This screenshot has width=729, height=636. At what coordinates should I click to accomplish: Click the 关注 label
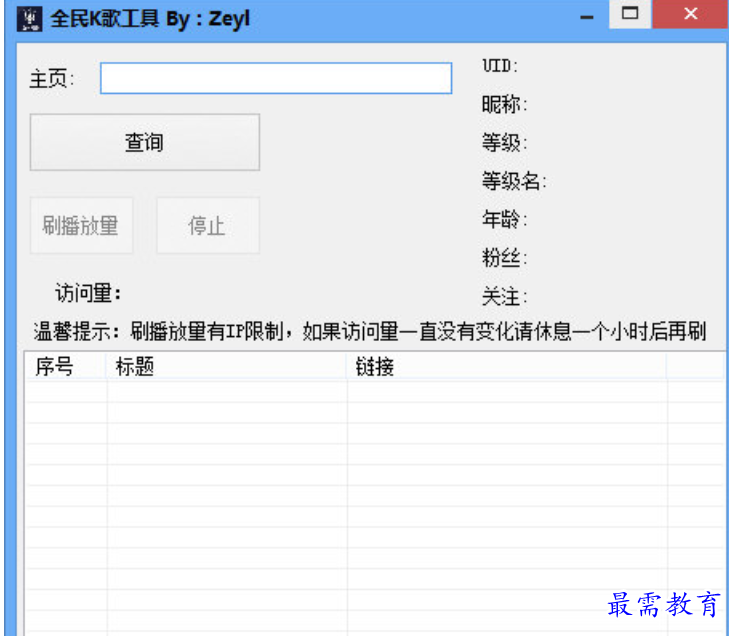coord(504,296)
